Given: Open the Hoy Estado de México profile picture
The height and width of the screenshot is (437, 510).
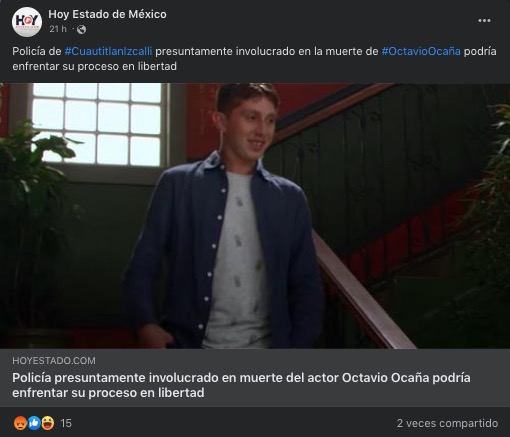Looking at the screenshot, I should point(27,22).
